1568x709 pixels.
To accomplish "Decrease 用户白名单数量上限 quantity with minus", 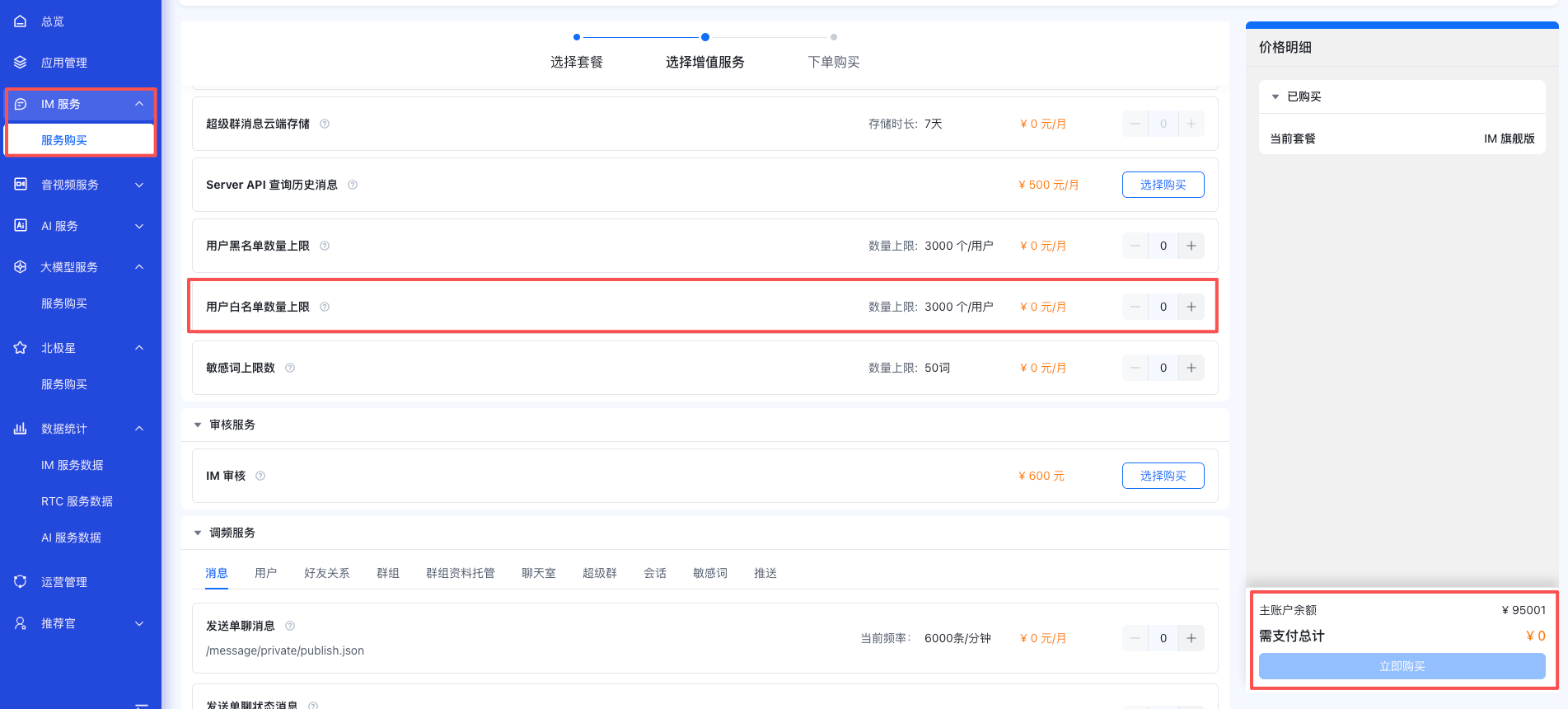I will [1135, 307].
